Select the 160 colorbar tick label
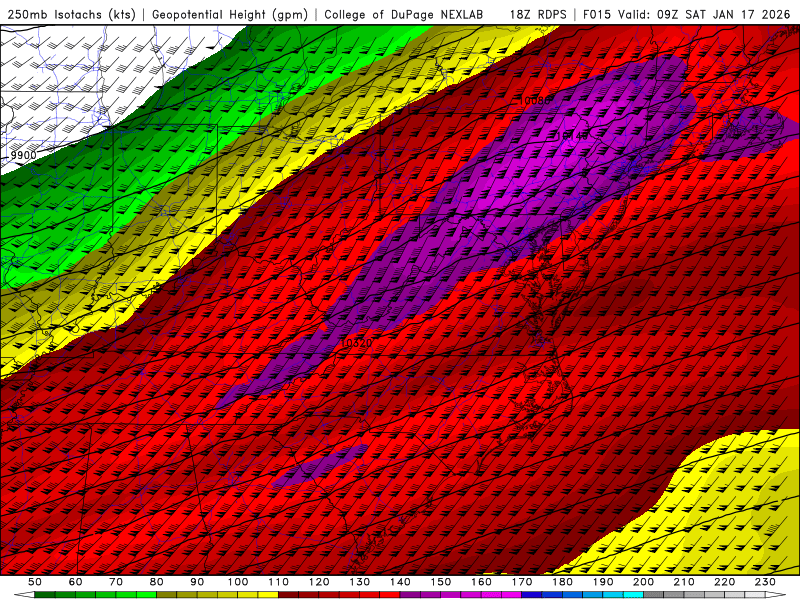Screen dimensions: 800x600 coord(481,582)
